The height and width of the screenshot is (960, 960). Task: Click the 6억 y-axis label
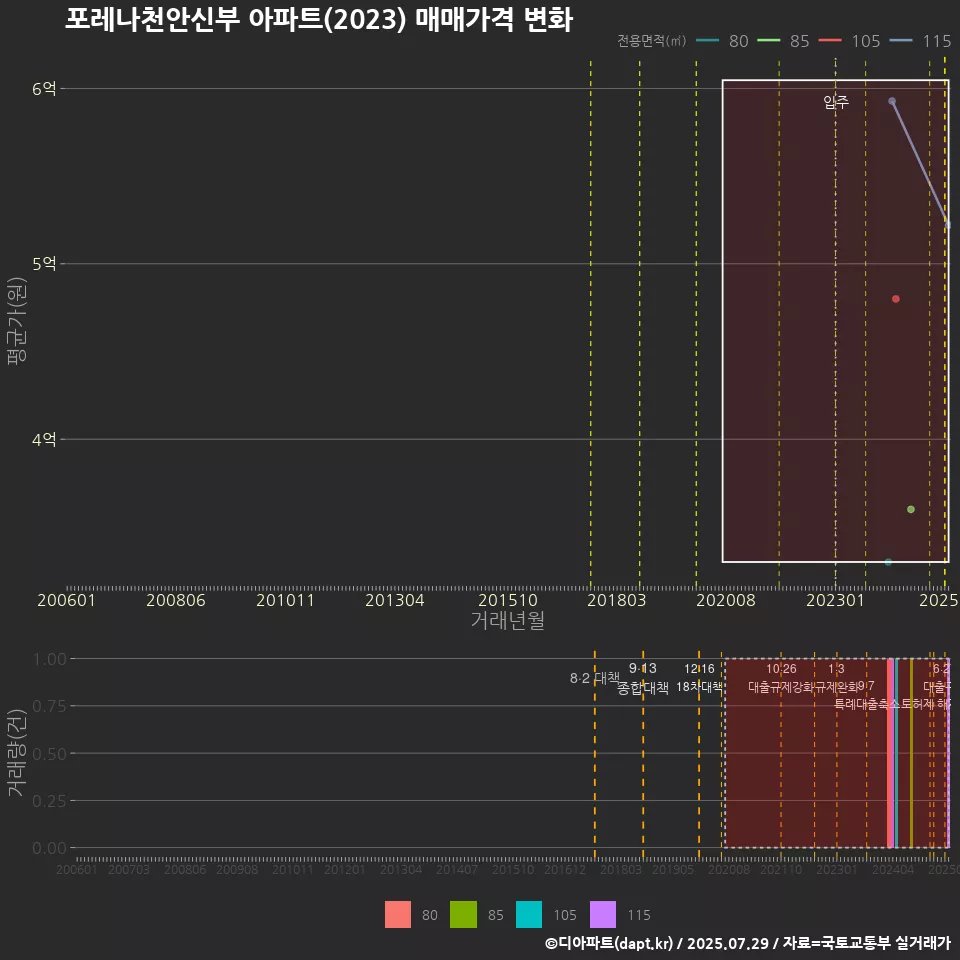44,89
